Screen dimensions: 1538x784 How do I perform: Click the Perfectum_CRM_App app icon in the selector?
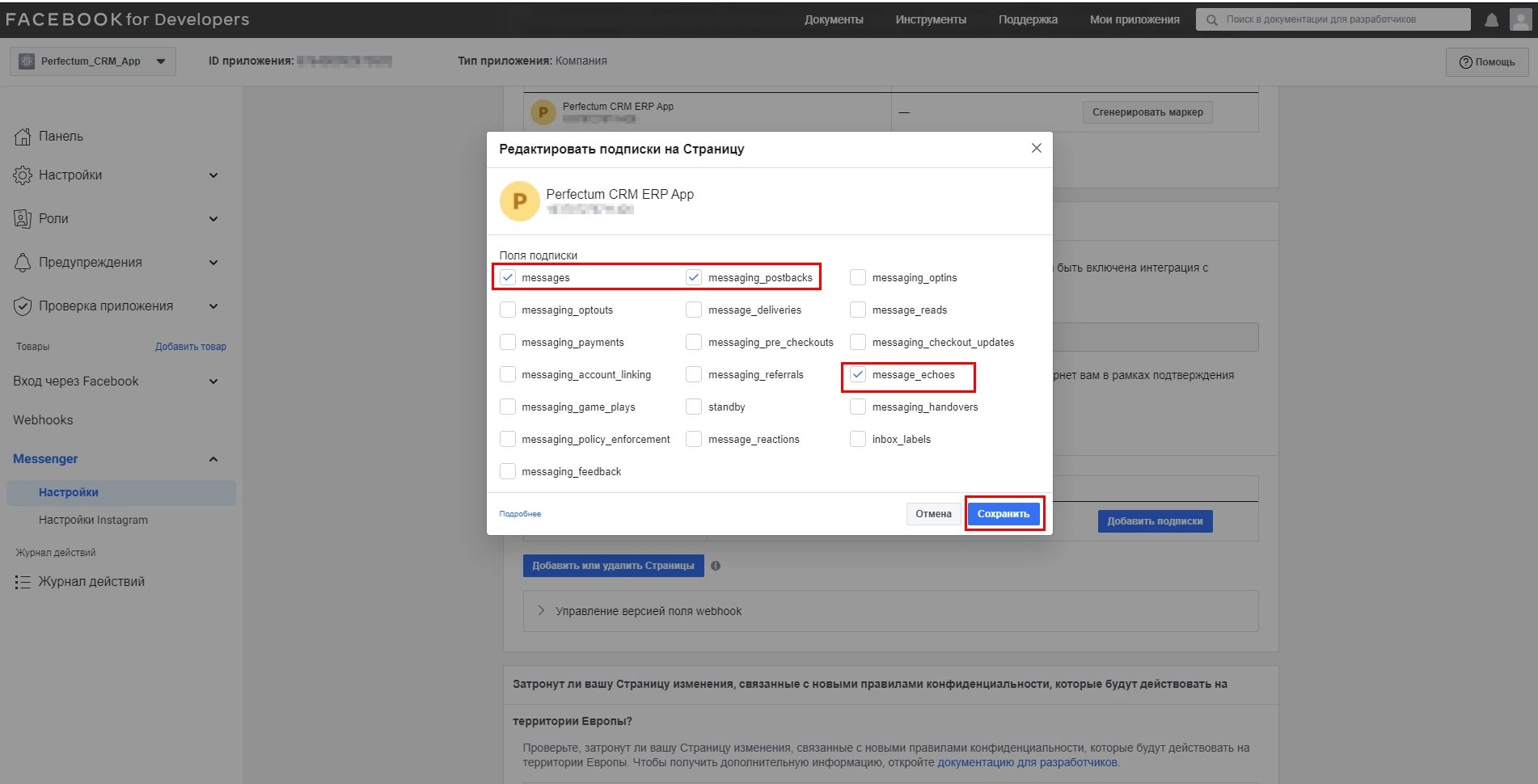pyautogui.click(x=27, y=61)
